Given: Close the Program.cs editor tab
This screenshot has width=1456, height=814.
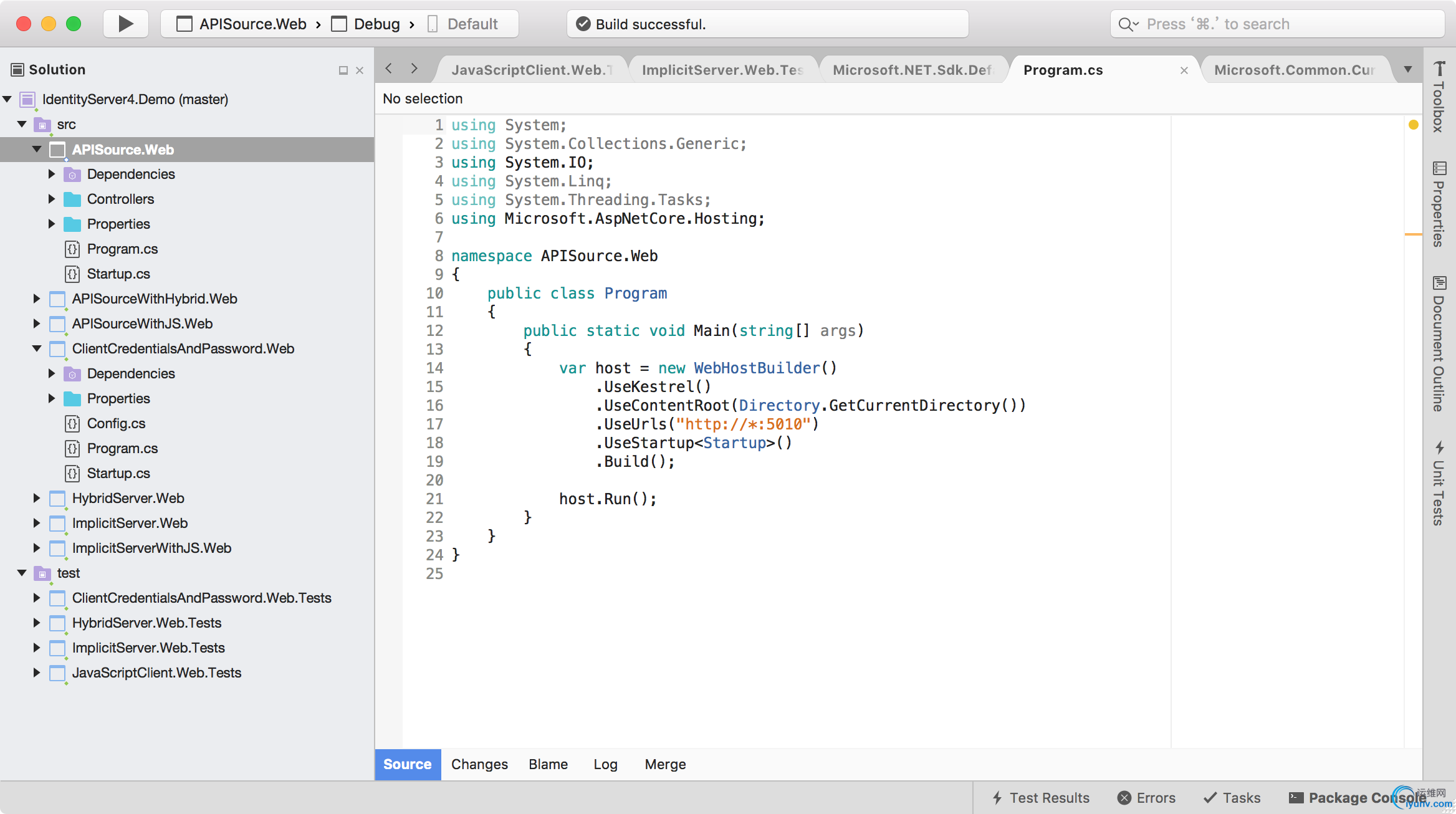Looking at the screenshot, I should (1184, 70).
